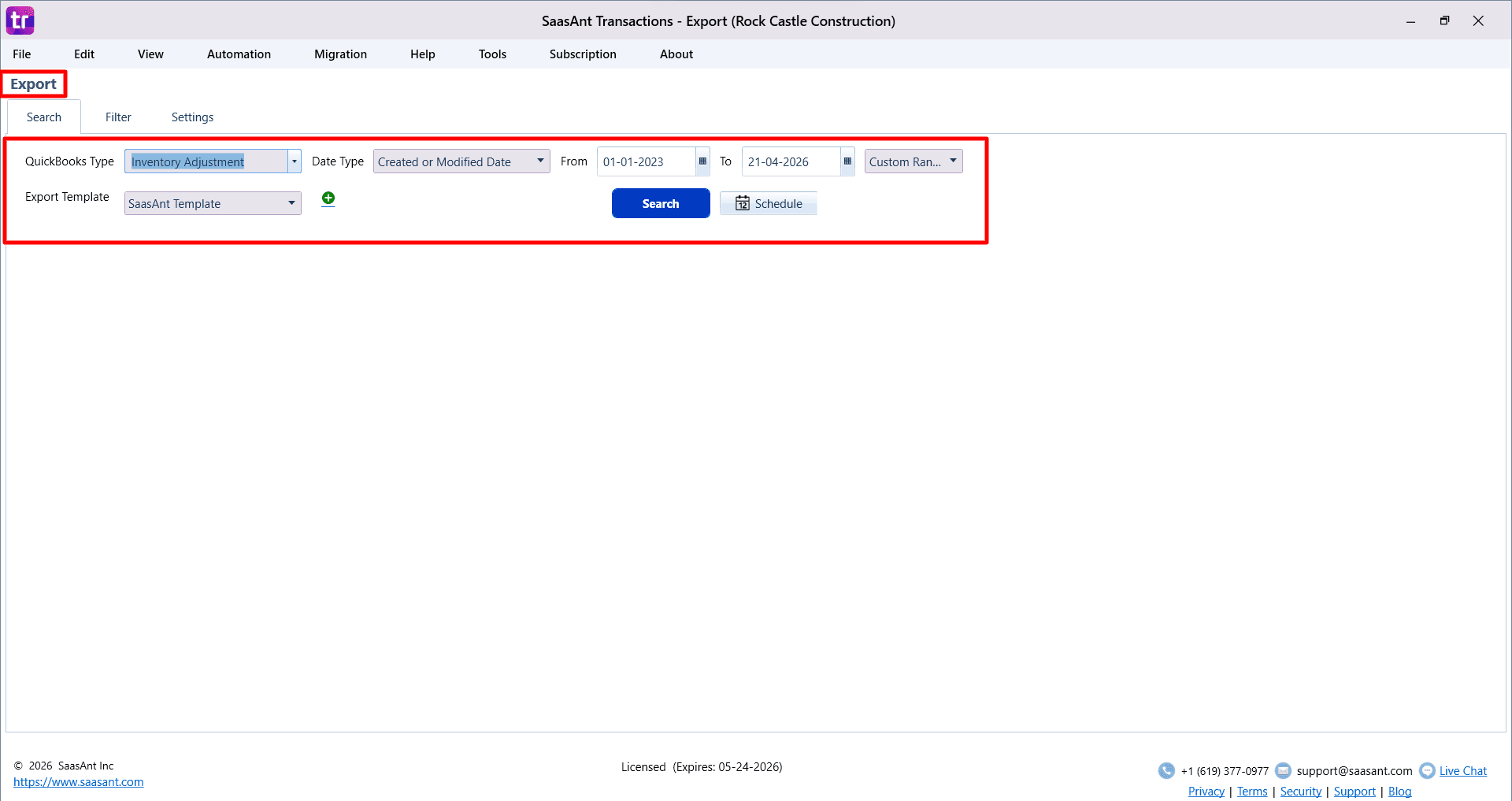Open the saasant.com website link
This screenshot has height=801, width=1512.
click(79, 782)
